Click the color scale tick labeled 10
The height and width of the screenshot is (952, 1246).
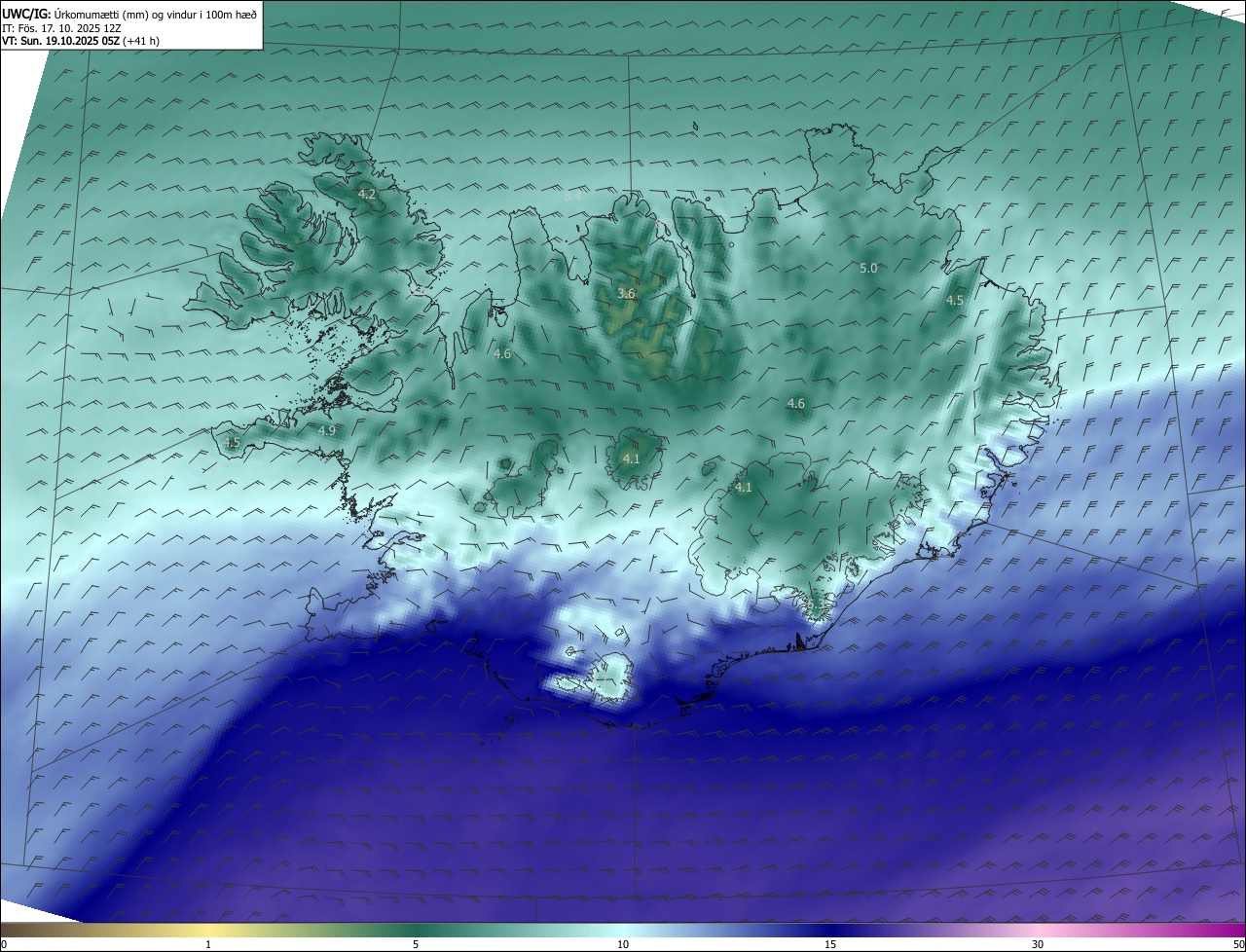tap(623, 944)
